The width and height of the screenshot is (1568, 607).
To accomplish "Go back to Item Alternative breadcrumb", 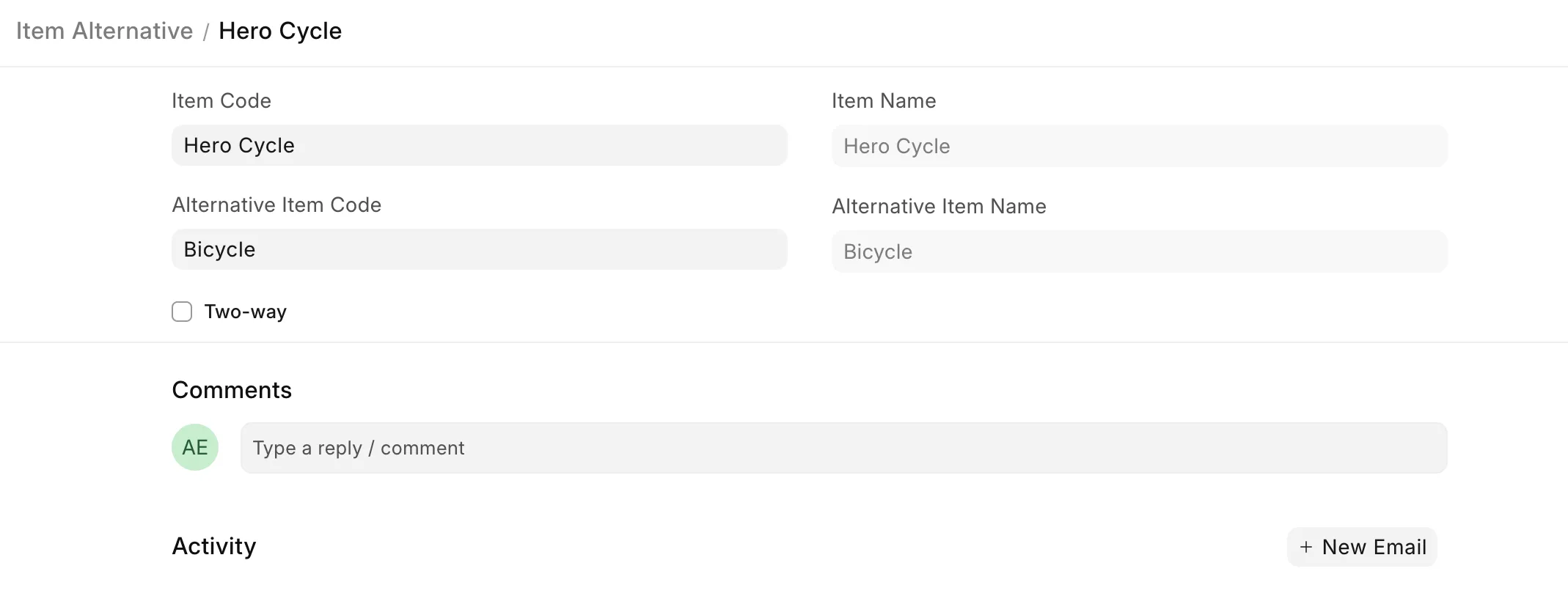I will tap(104, 31).
